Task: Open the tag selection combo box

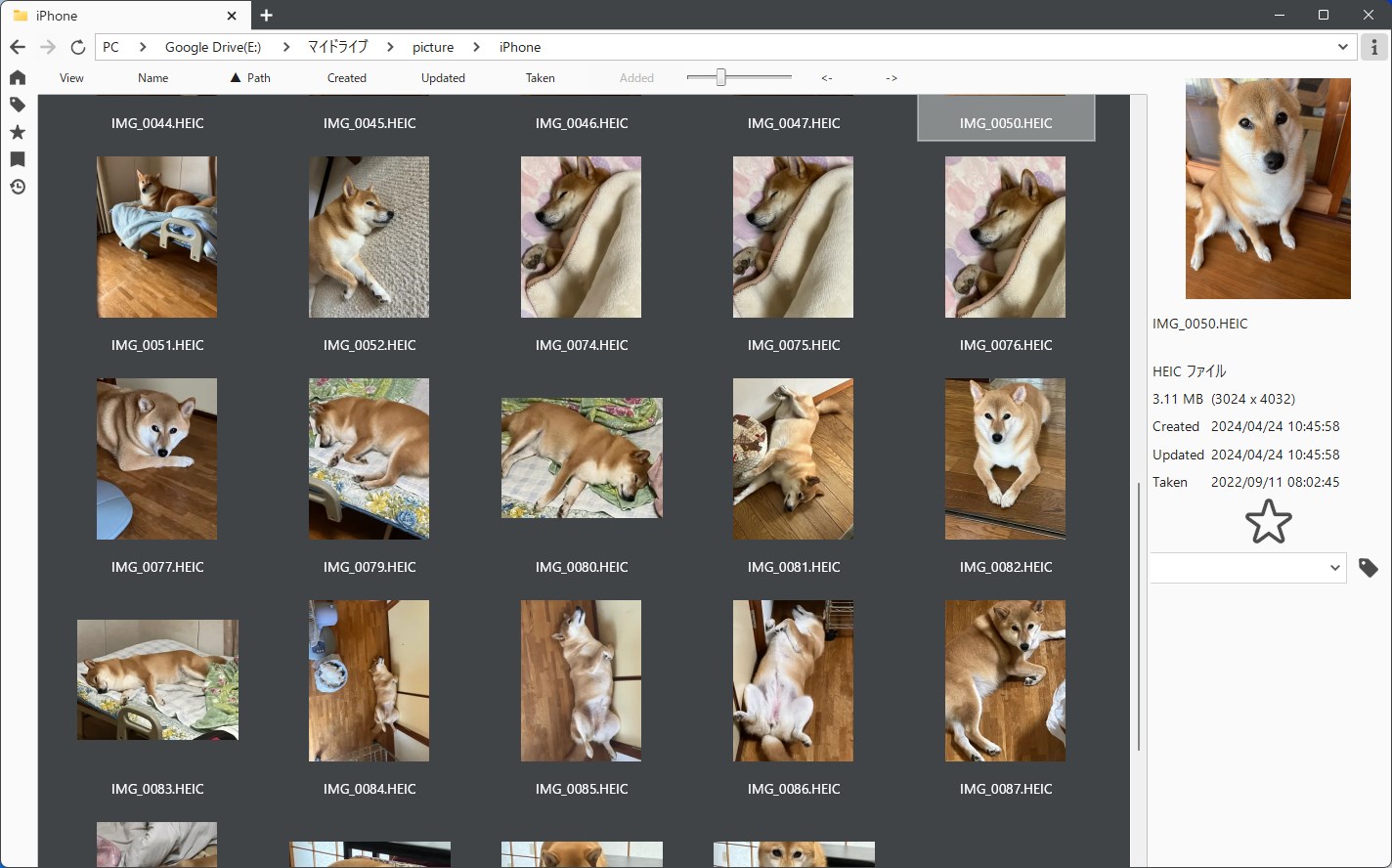Action: pyautogui.click(x=1247, y=568)
